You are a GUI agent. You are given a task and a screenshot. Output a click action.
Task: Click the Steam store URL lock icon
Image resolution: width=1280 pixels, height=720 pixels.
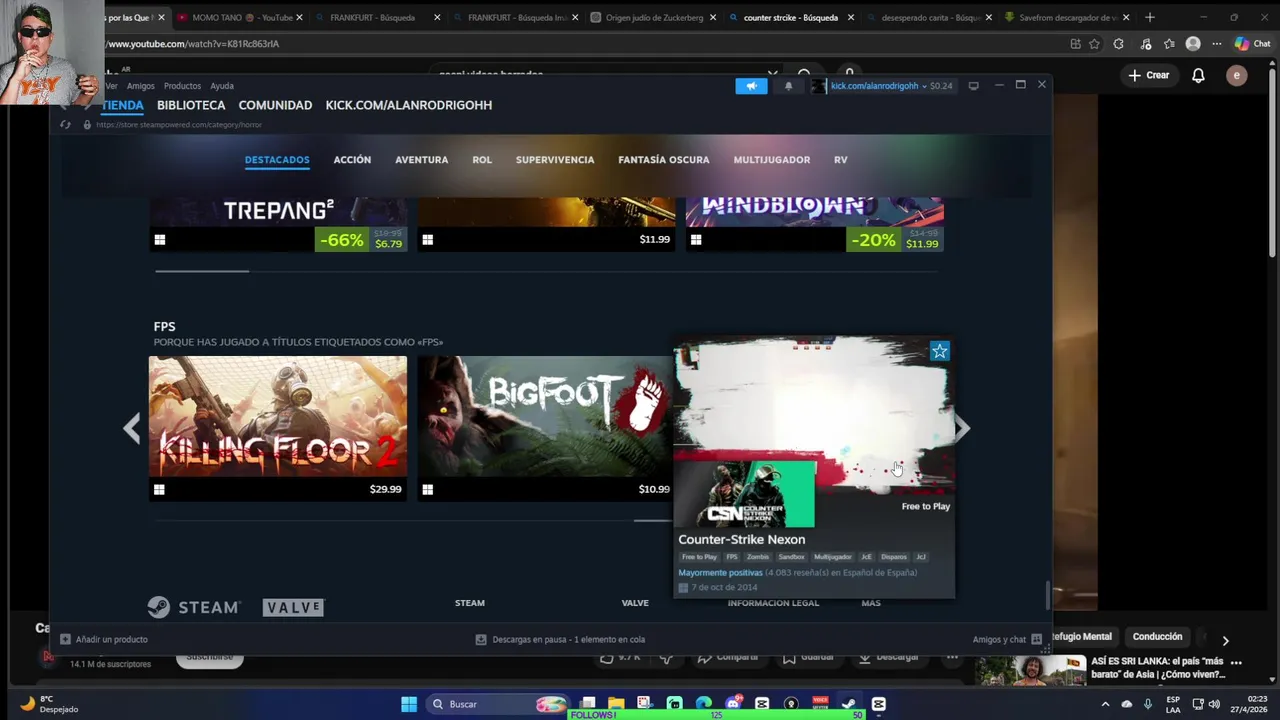pos(87,125)
